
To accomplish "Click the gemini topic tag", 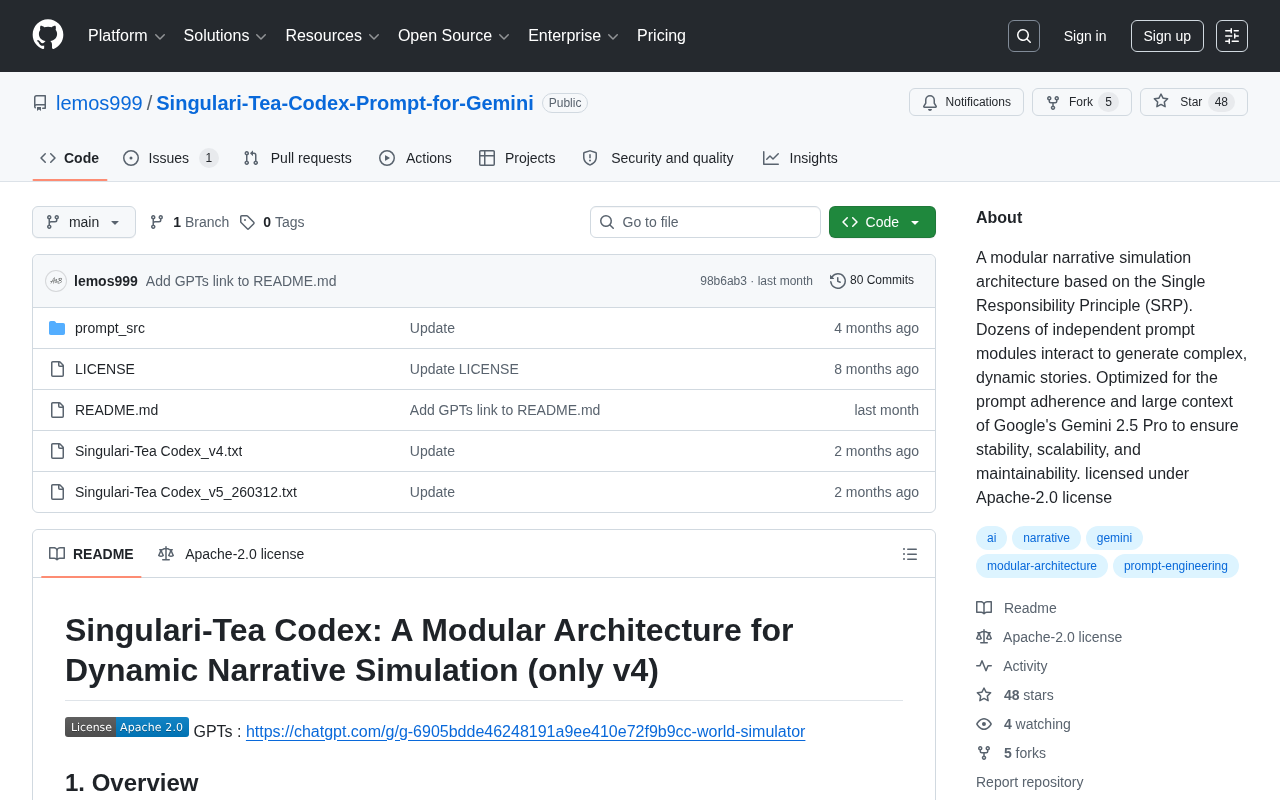I will pos(1114,538).
